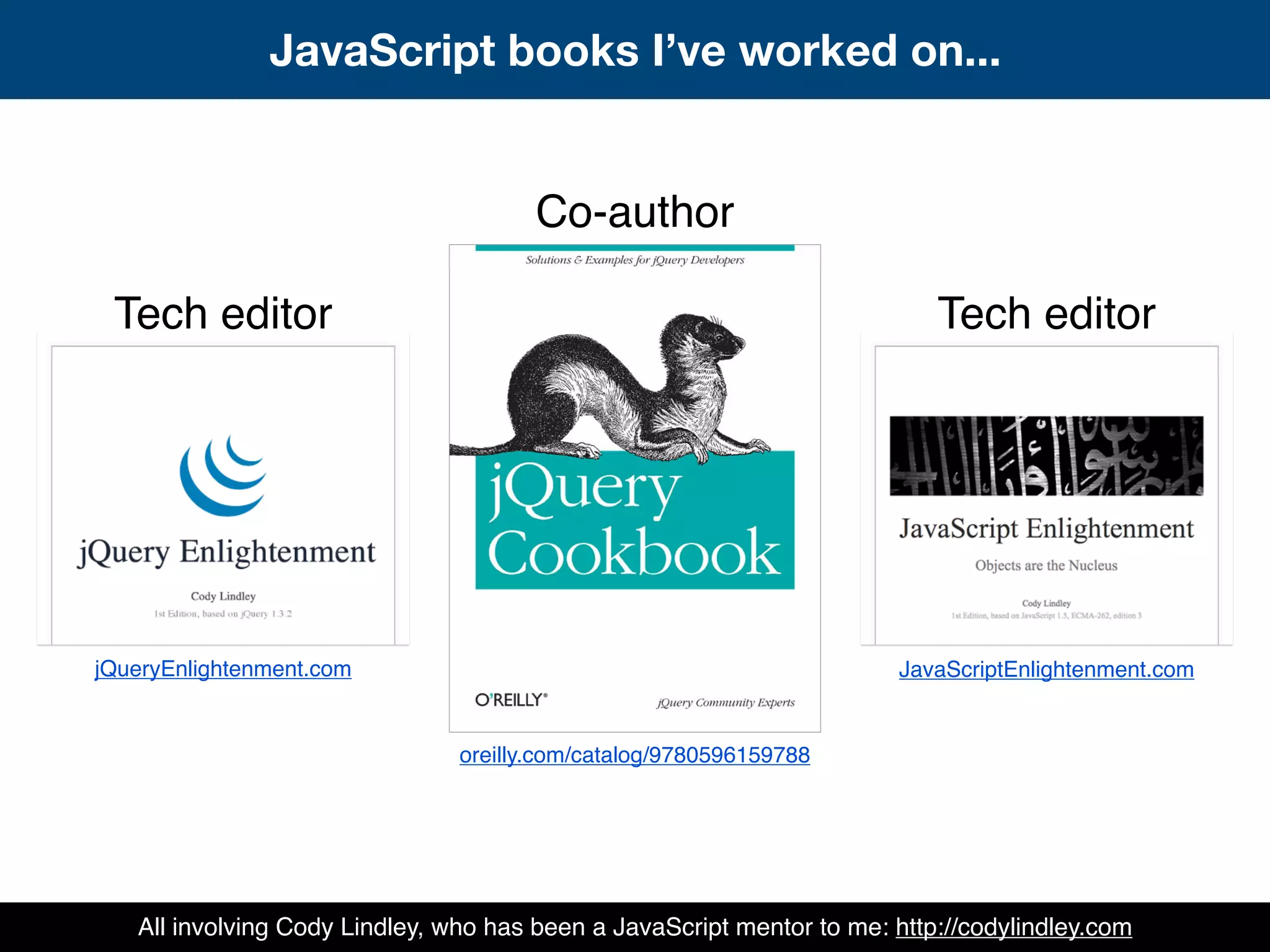Open the JavaScriptEnlightenment.com link
The height and width of the screenshot is (952, 1270).
click(1046, 669)
